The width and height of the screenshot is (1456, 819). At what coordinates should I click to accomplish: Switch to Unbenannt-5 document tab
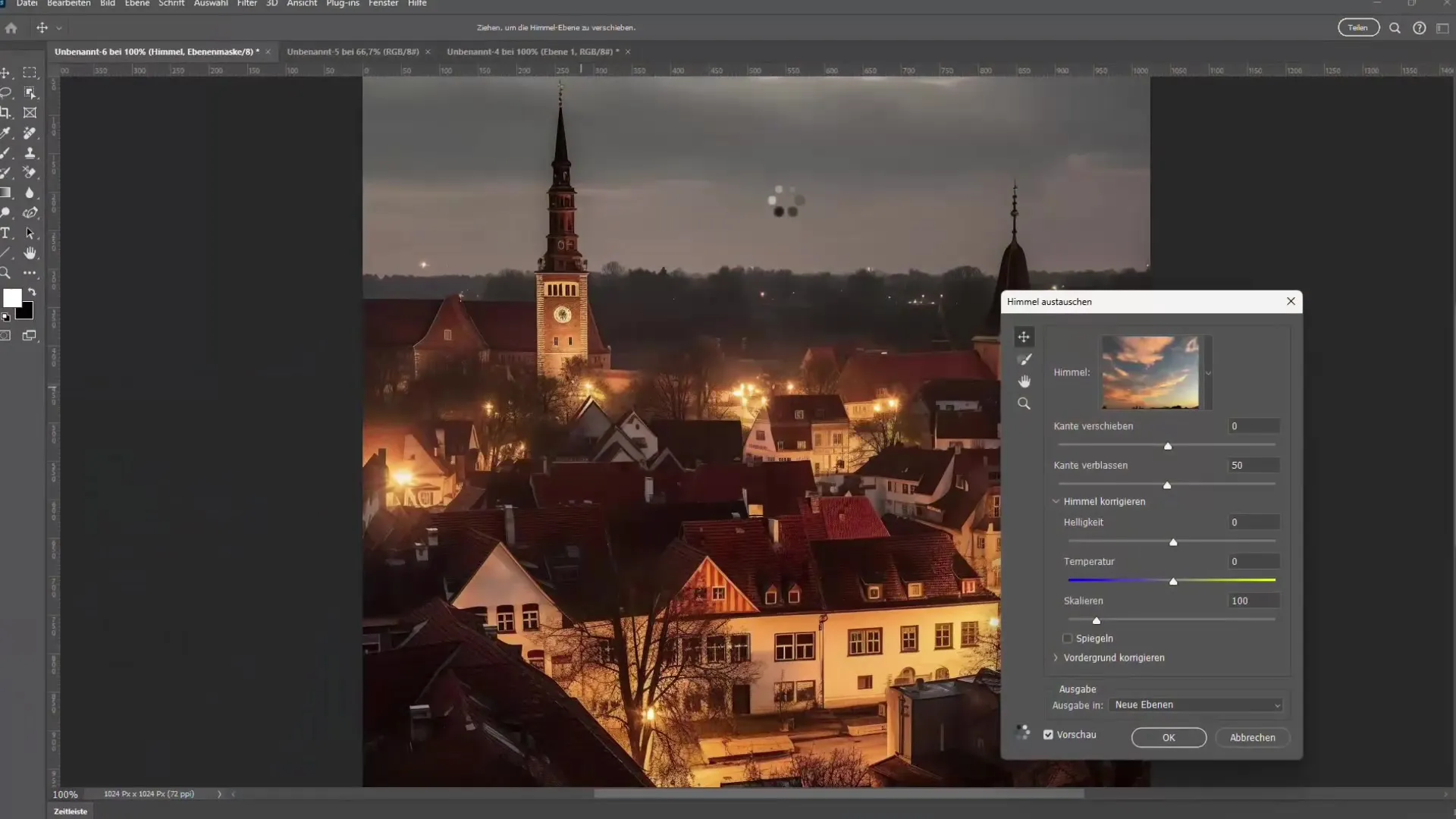(353, 52)
